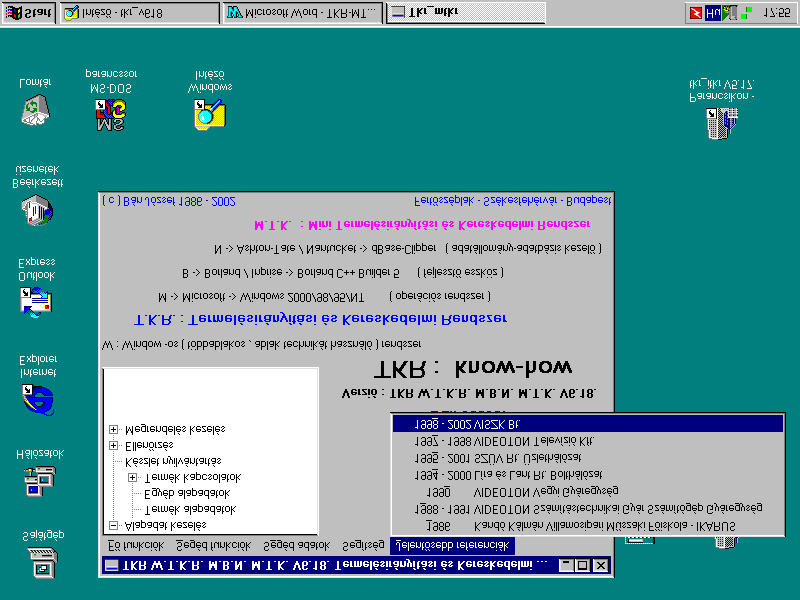
Task: Expand the Termék kapcsolatok tree node
Action: (133, 478)
